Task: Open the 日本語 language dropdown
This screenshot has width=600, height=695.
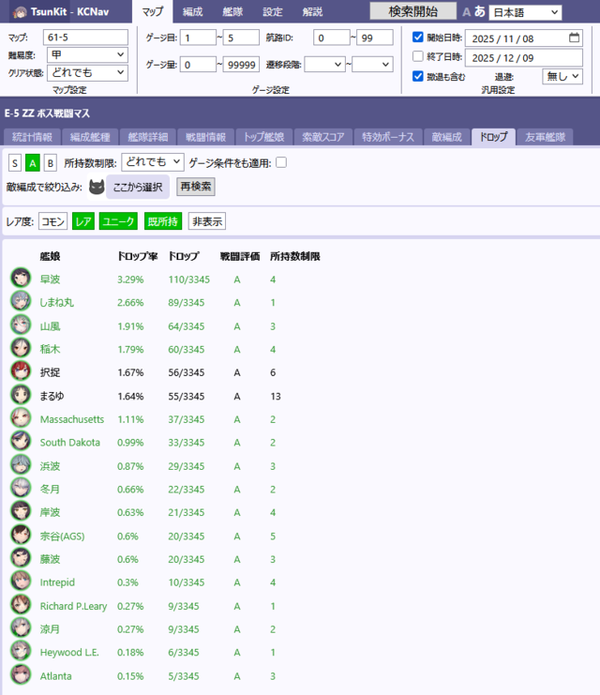Action: click(526, 12)
